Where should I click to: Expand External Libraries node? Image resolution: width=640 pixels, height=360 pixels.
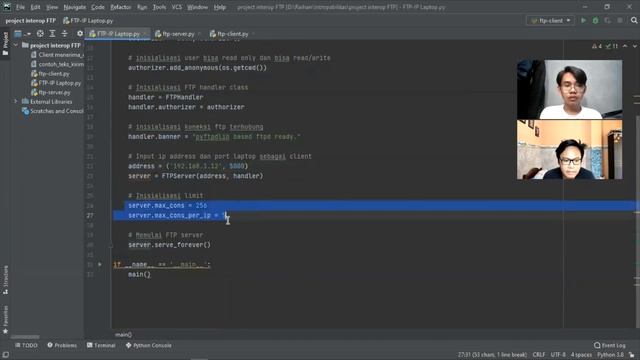pyautogui.click(x=16, y=101)
